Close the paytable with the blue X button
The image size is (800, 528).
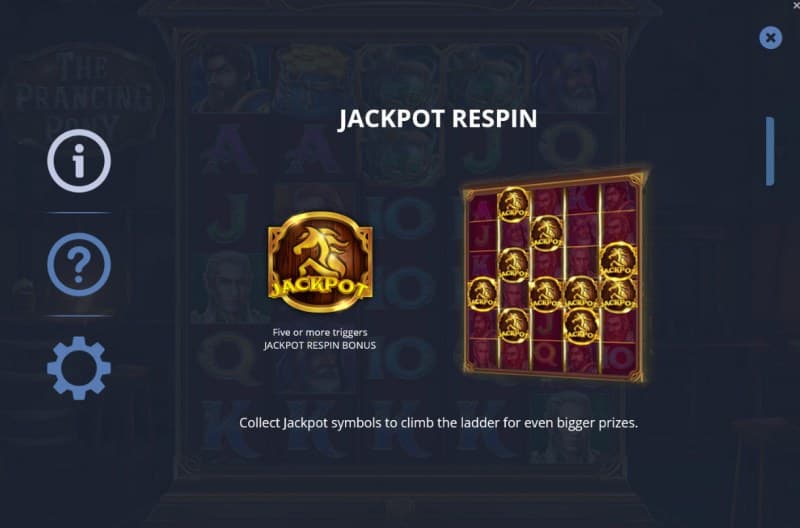770,38
